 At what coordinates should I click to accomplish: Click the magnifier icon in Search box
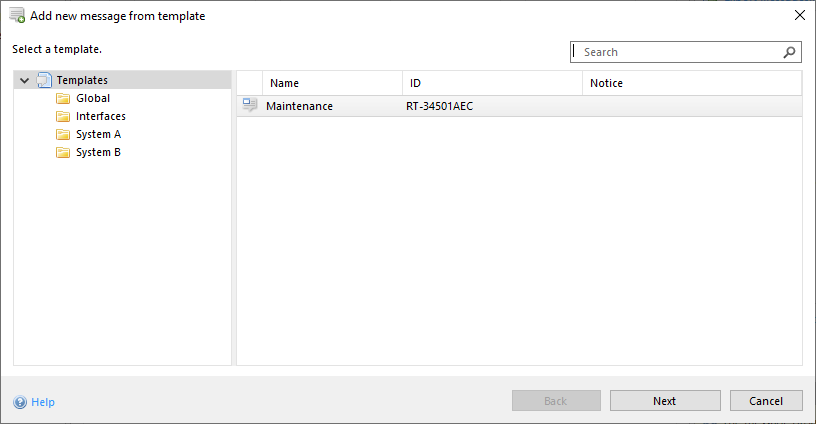tap(789, 52)
